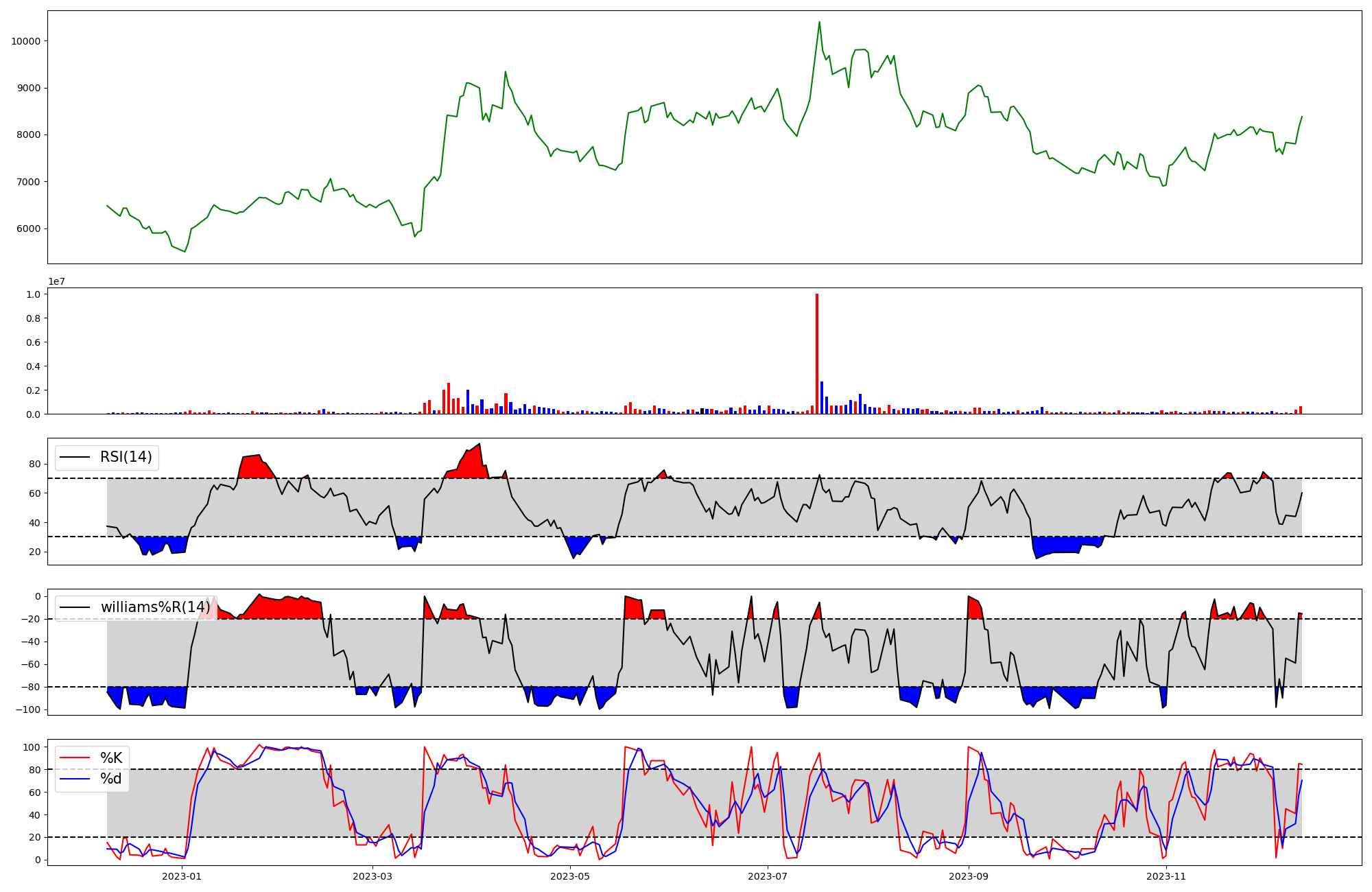Click the -100 tick on Williams axis
This screenshot has width=1372, height=892.
coord(27,709)
